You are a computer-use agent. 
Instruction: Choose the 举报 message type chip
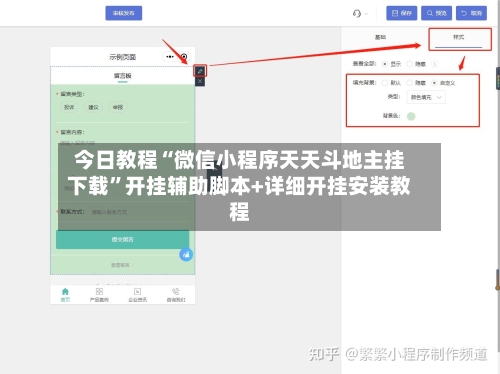coord(118,107)
